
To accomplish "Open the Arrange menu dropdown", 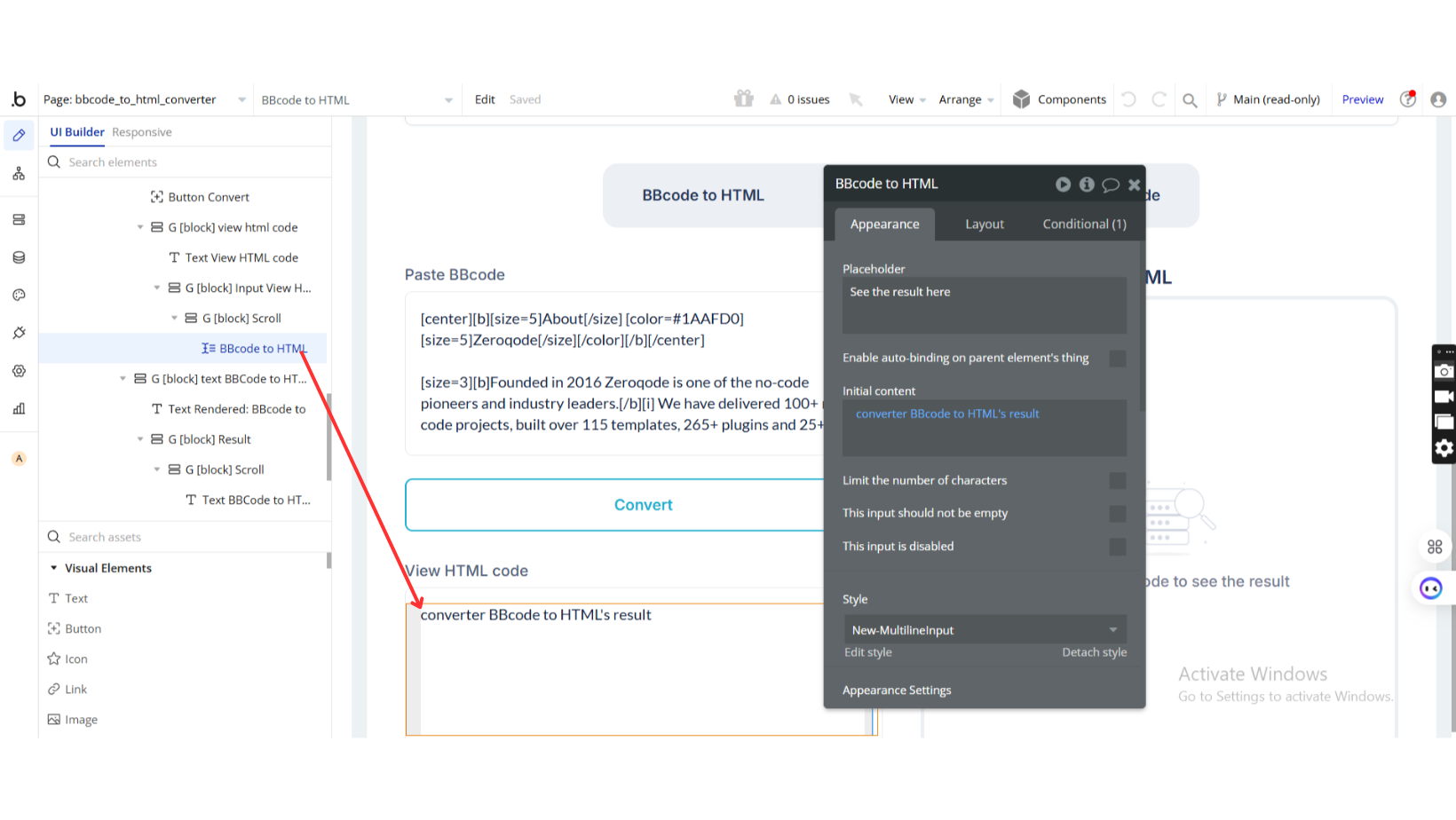I will pos(966,99).
